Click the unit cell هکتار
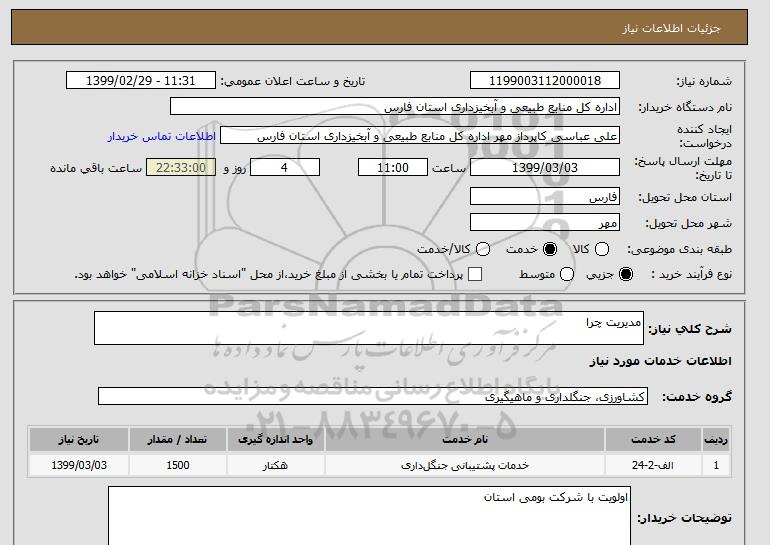Viewport: 770px width, 545px height. tap(275, 465)
